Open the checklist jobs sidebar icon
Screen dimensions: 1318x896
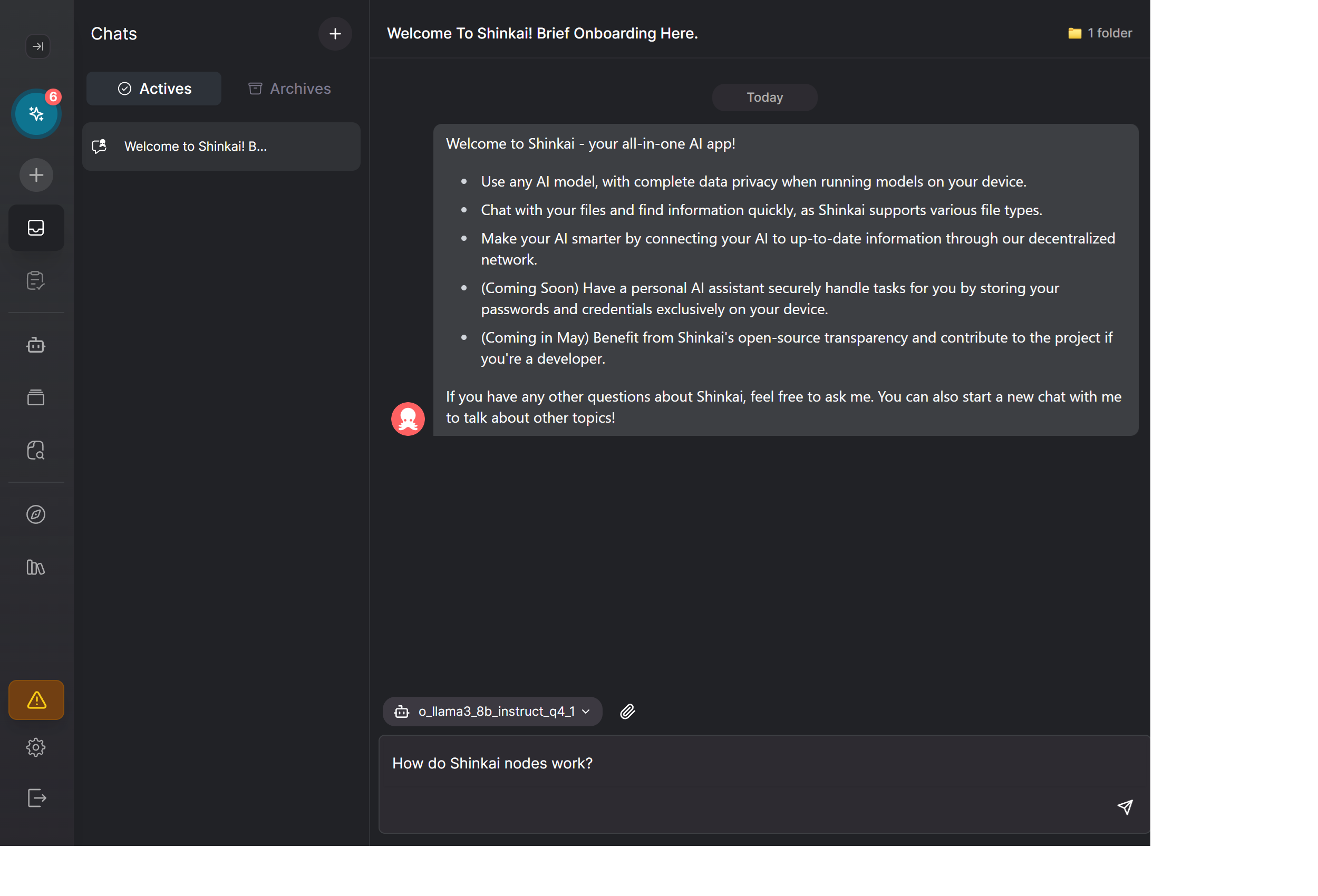(36, 280)
